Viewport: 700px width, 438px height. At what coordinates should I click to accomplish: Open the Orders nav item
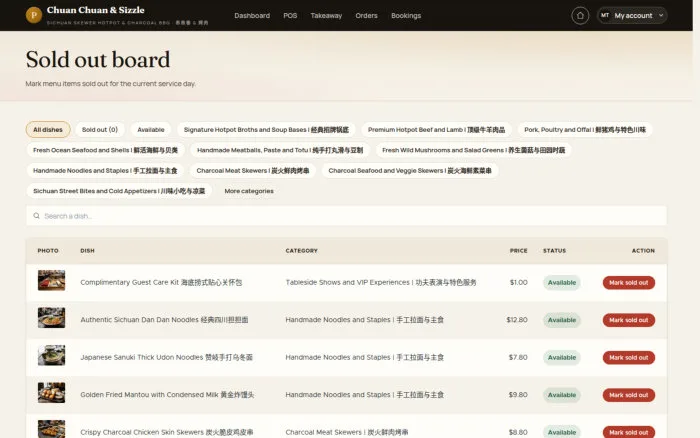(366, 16)
